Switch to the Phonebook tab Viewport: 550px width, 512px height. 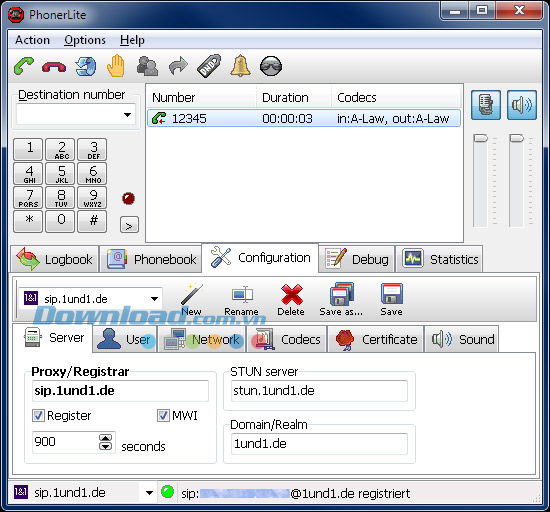tap(151, 259)
